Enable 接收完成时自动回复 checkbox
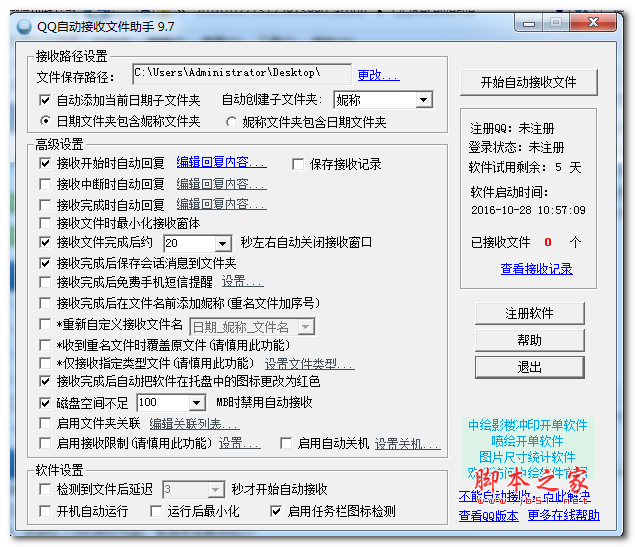Viewport: 635px width, 547px height. (45, 205)
